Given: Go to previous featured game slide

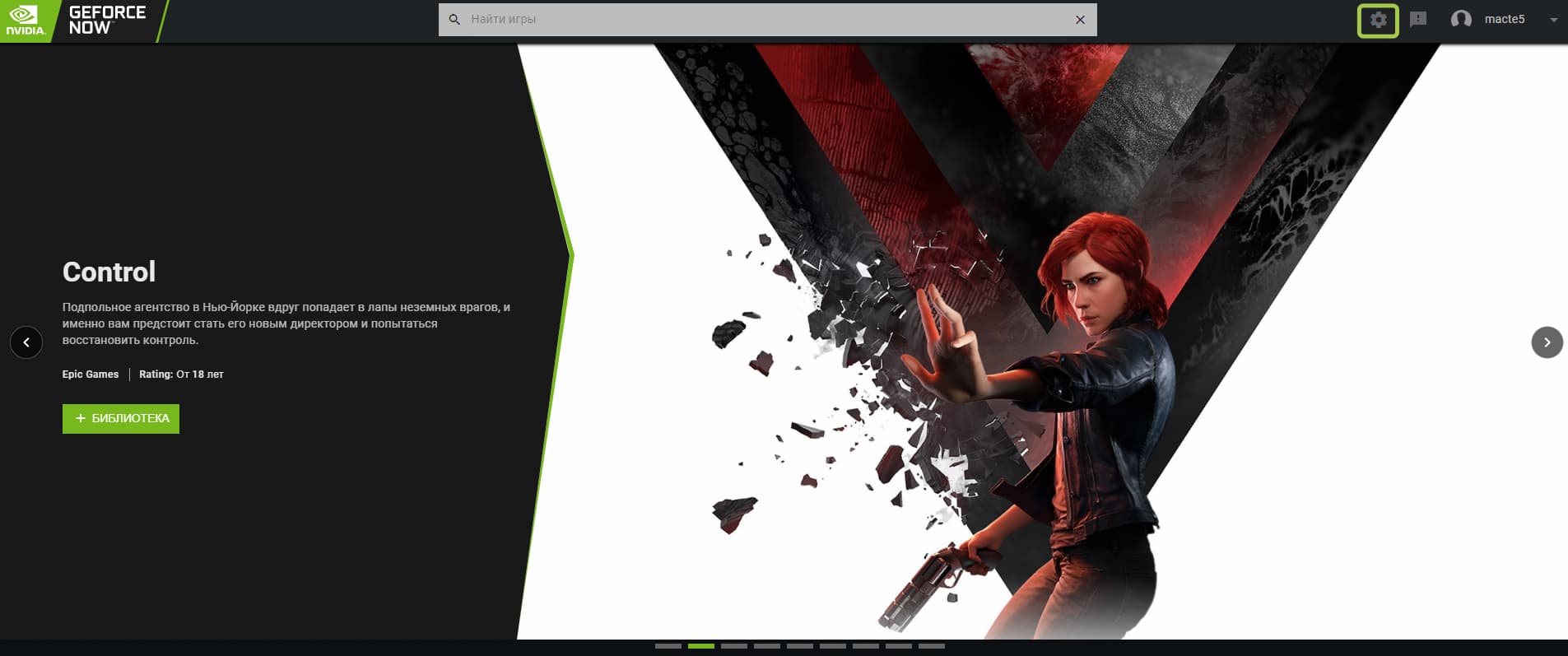Looking at the screenshot, I should pos(26,342).
